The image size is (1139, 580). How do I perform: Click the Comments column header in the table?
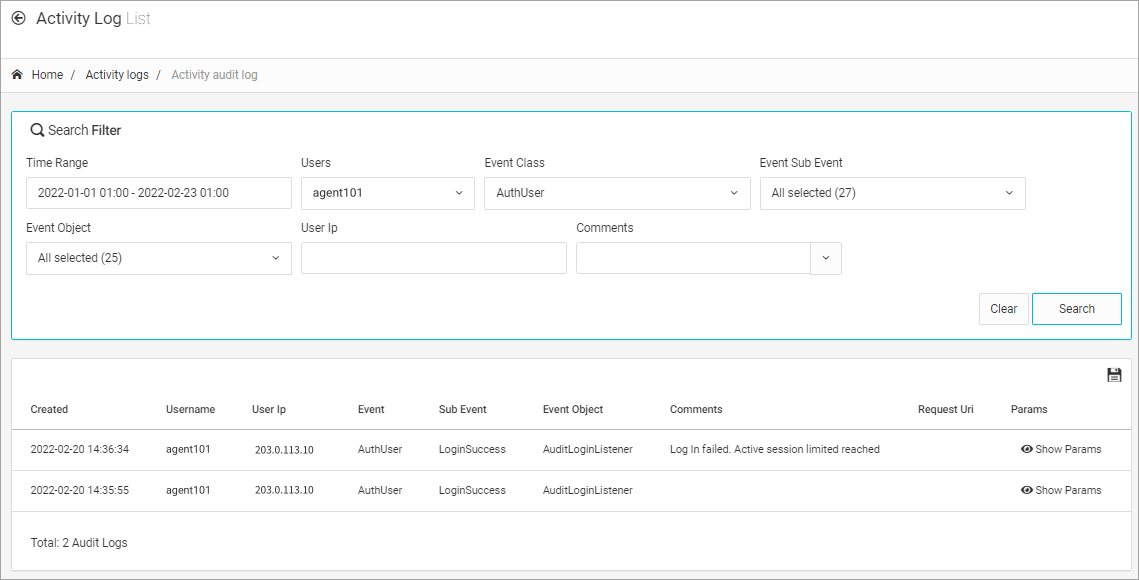[696, 409]
